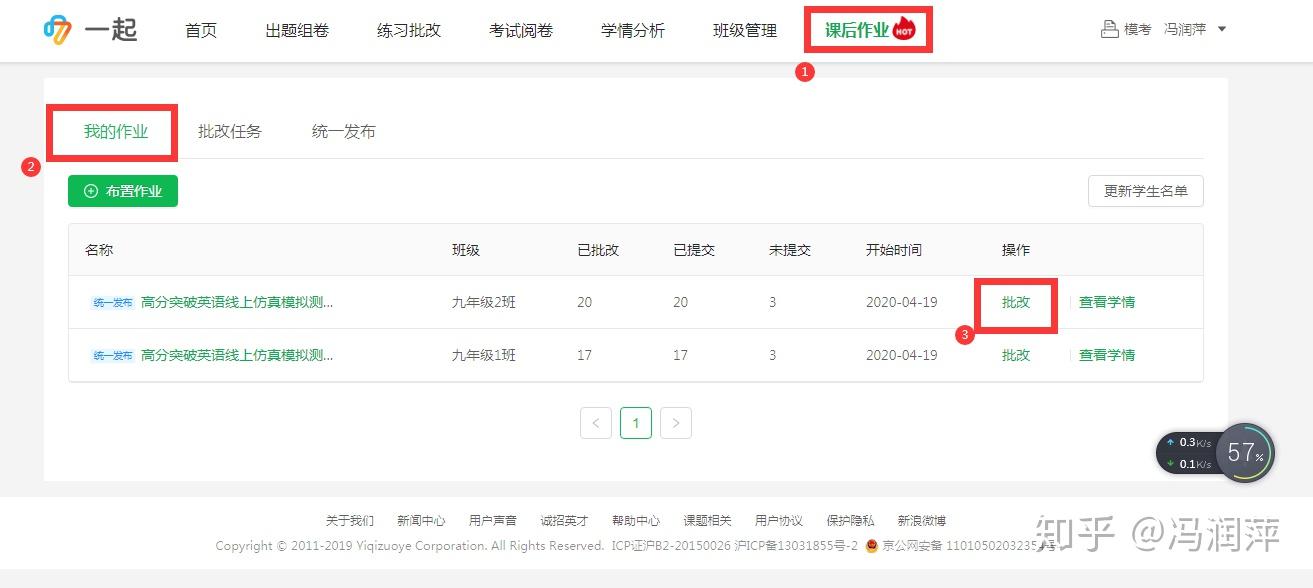This screenshot has height=588, width=1313.
Task: Click the previous page chevron
Action: tap(596, 423)
